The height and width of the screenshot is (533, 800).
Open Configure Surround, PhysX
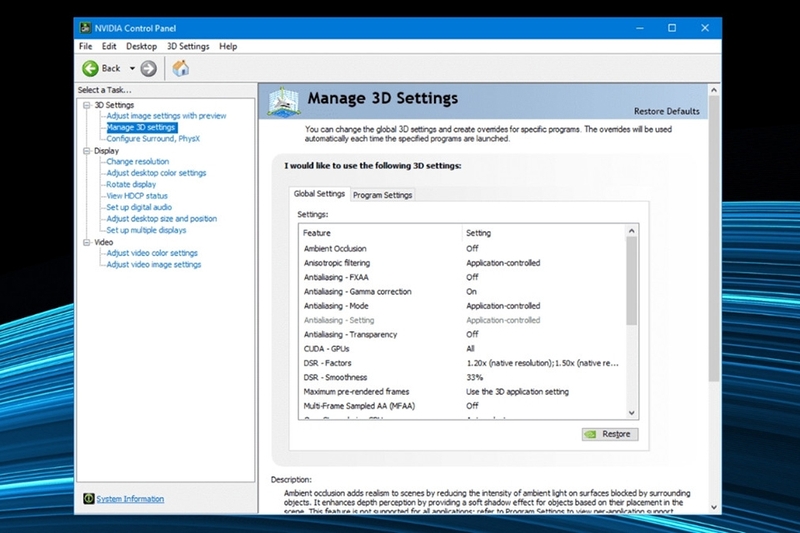pyautogui.click(x=153, y=139)
